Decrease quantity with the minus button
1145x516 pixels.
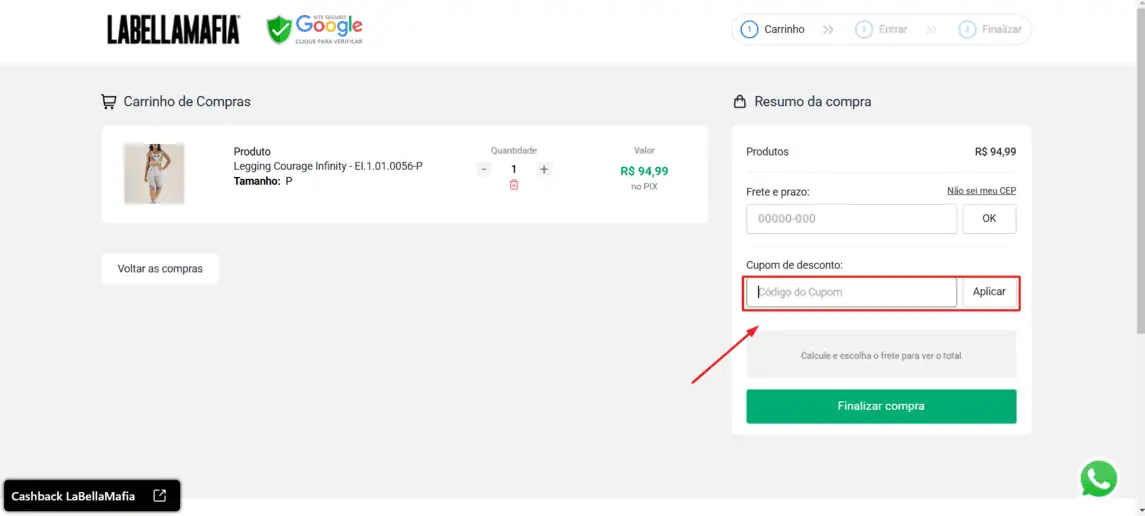click(483, 169)
